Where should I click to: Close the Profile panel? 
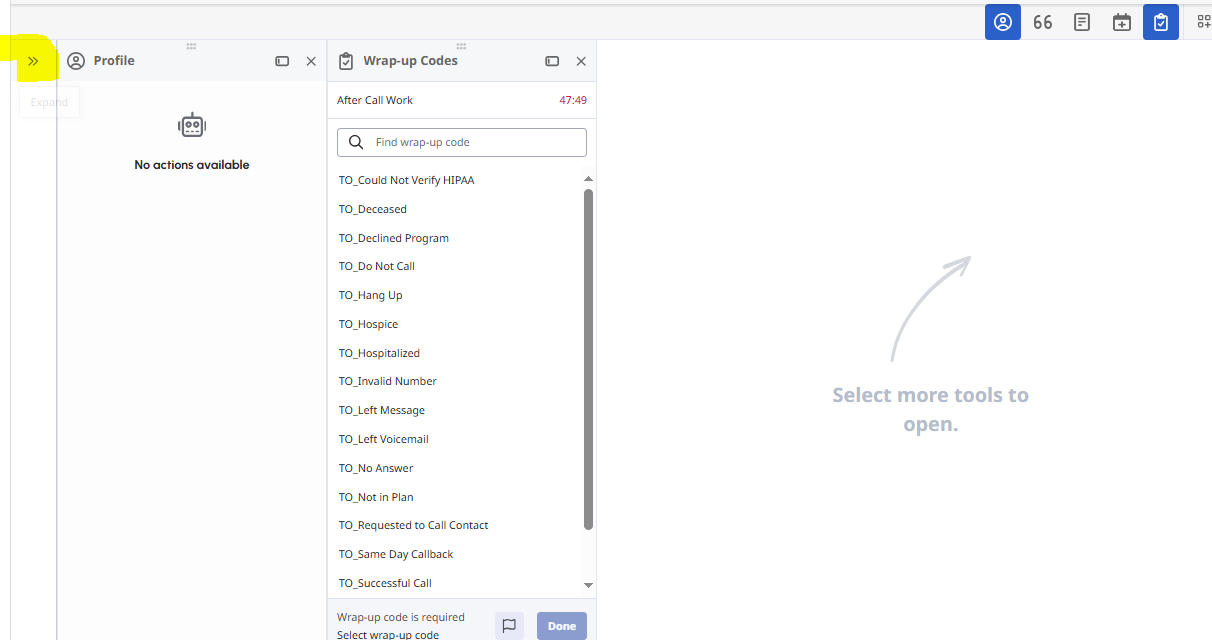coord(311,61)
